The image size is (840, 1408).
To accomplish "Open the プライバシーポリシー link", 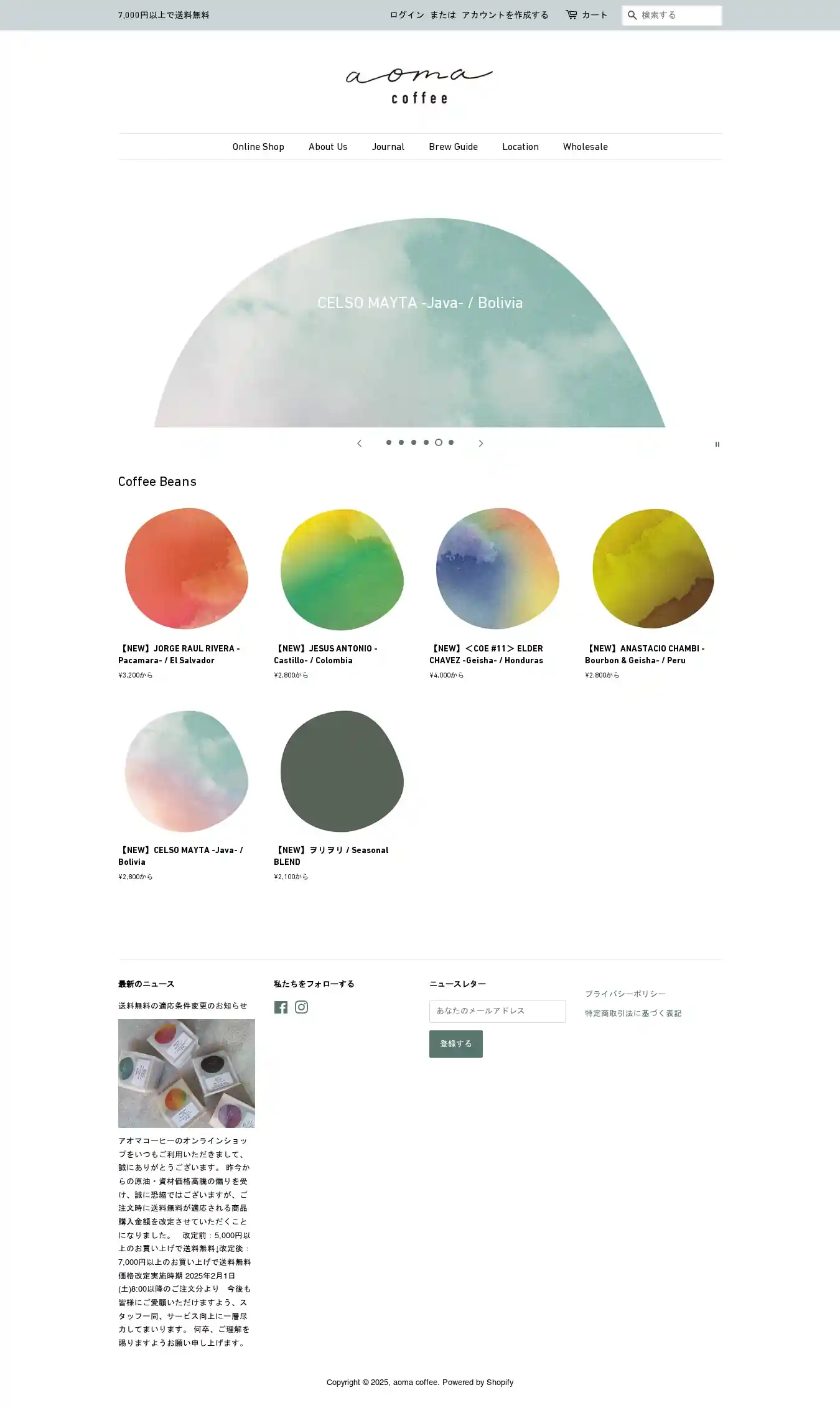I will (625, 994).
